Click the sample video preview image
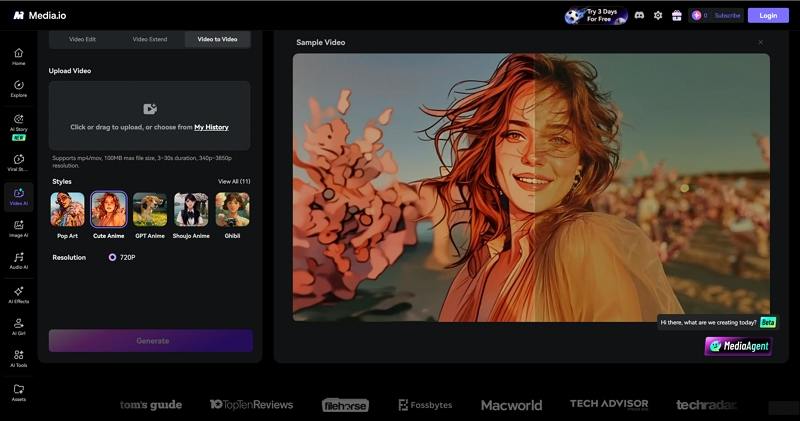Viewport: 800px width, 421px height. [531, 187]
